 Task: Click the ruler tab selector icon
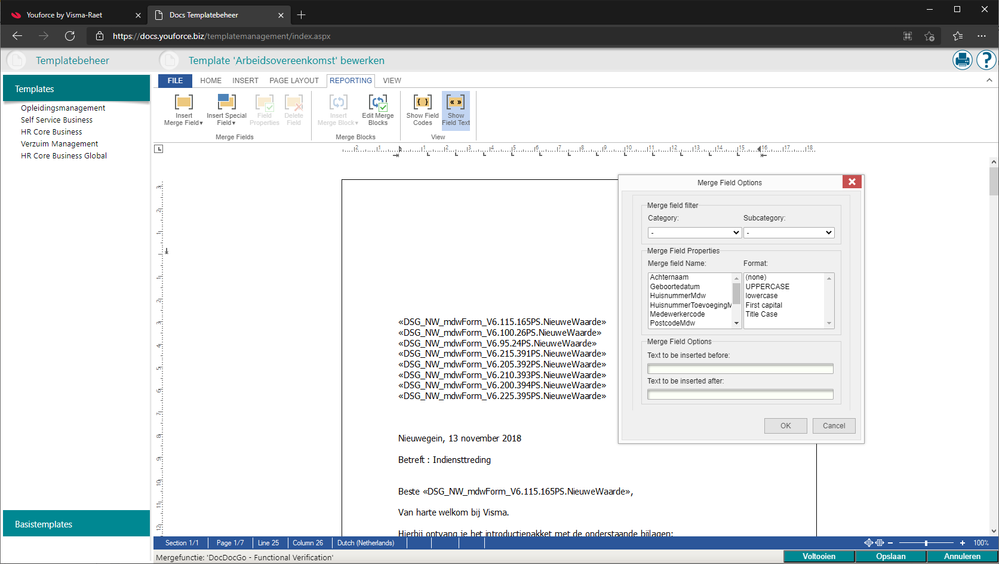(158, 150)
